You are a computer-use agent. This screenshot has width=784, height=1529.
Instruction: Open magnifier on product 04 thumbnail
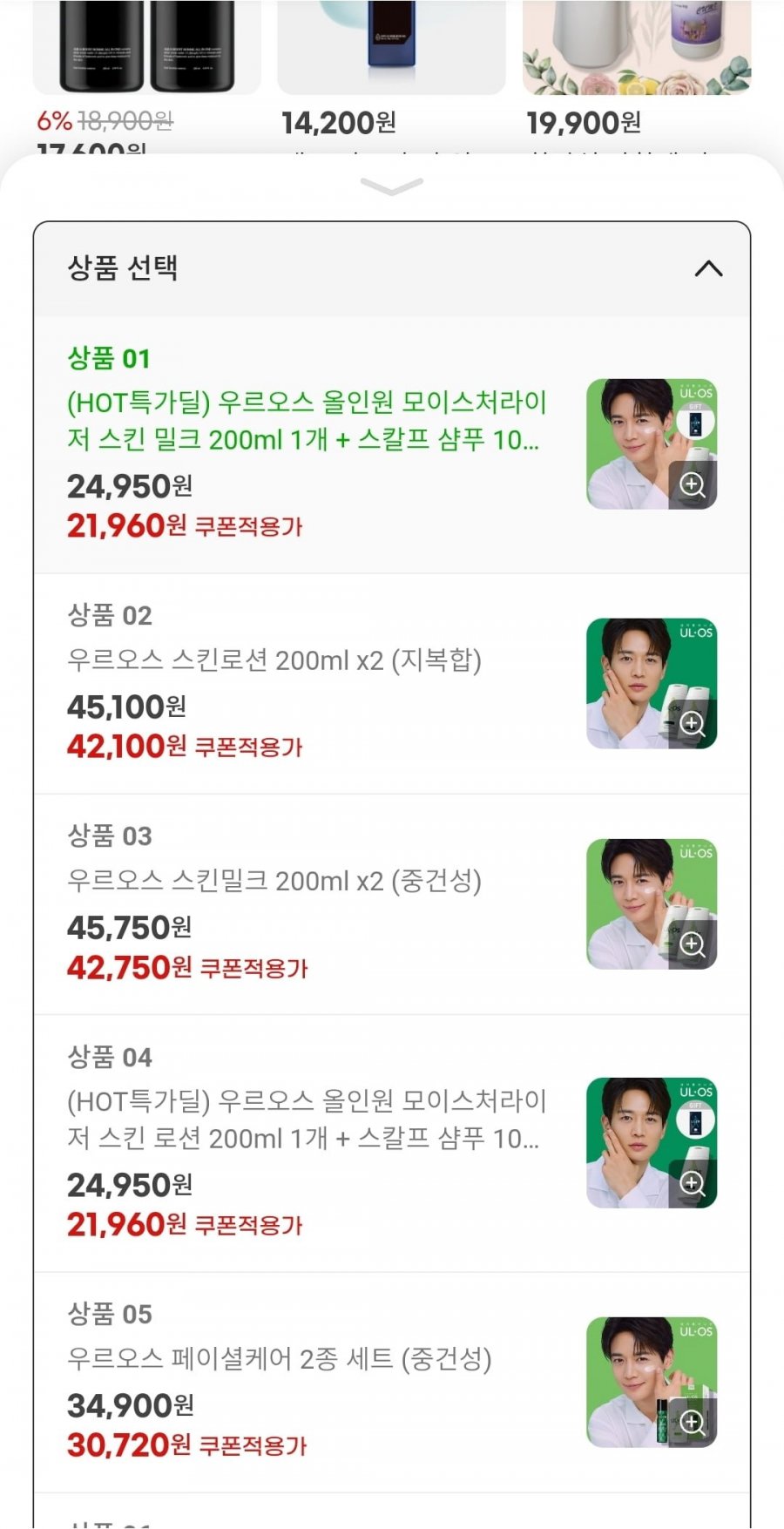pos(693,1183)
